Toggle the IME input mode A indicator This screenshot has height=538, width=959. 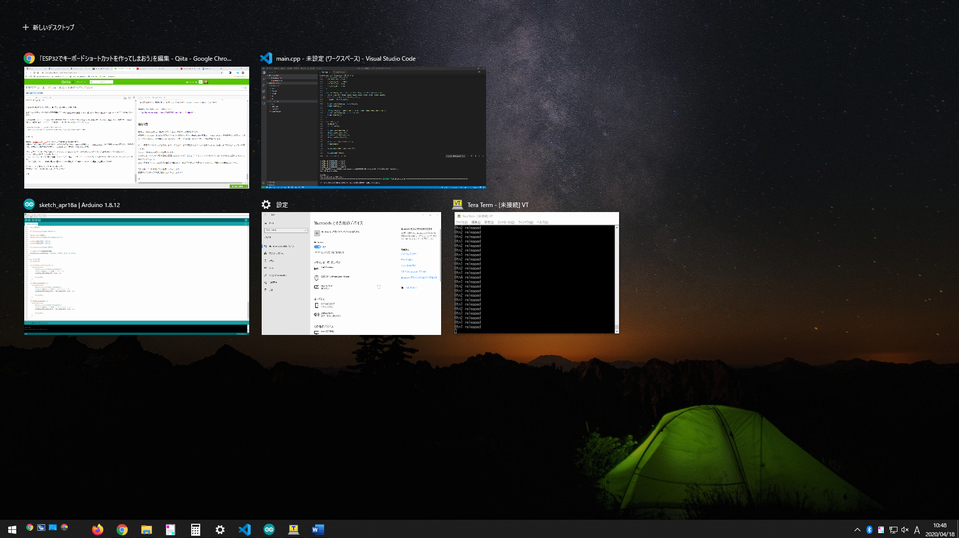pos(917,530)
